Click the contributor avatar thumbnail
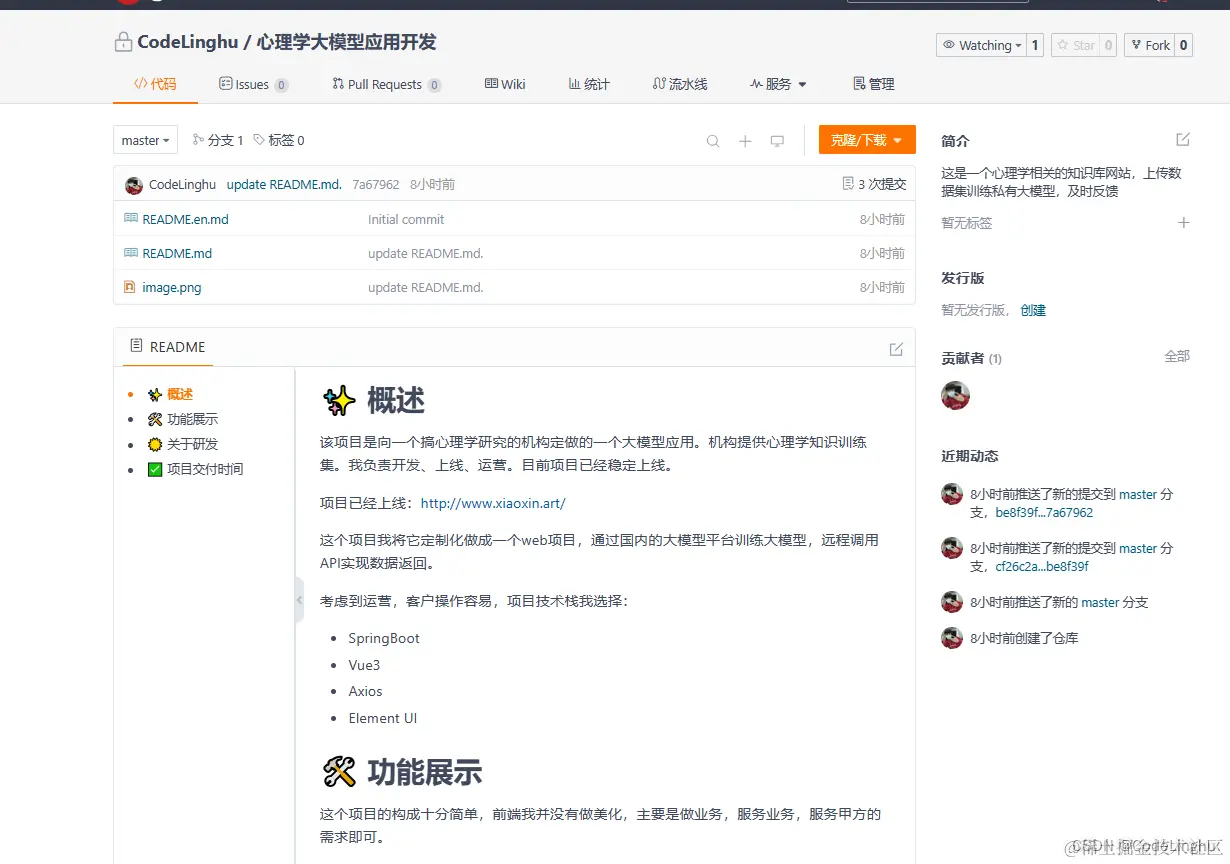1230x864 pixels. (955, 395)
